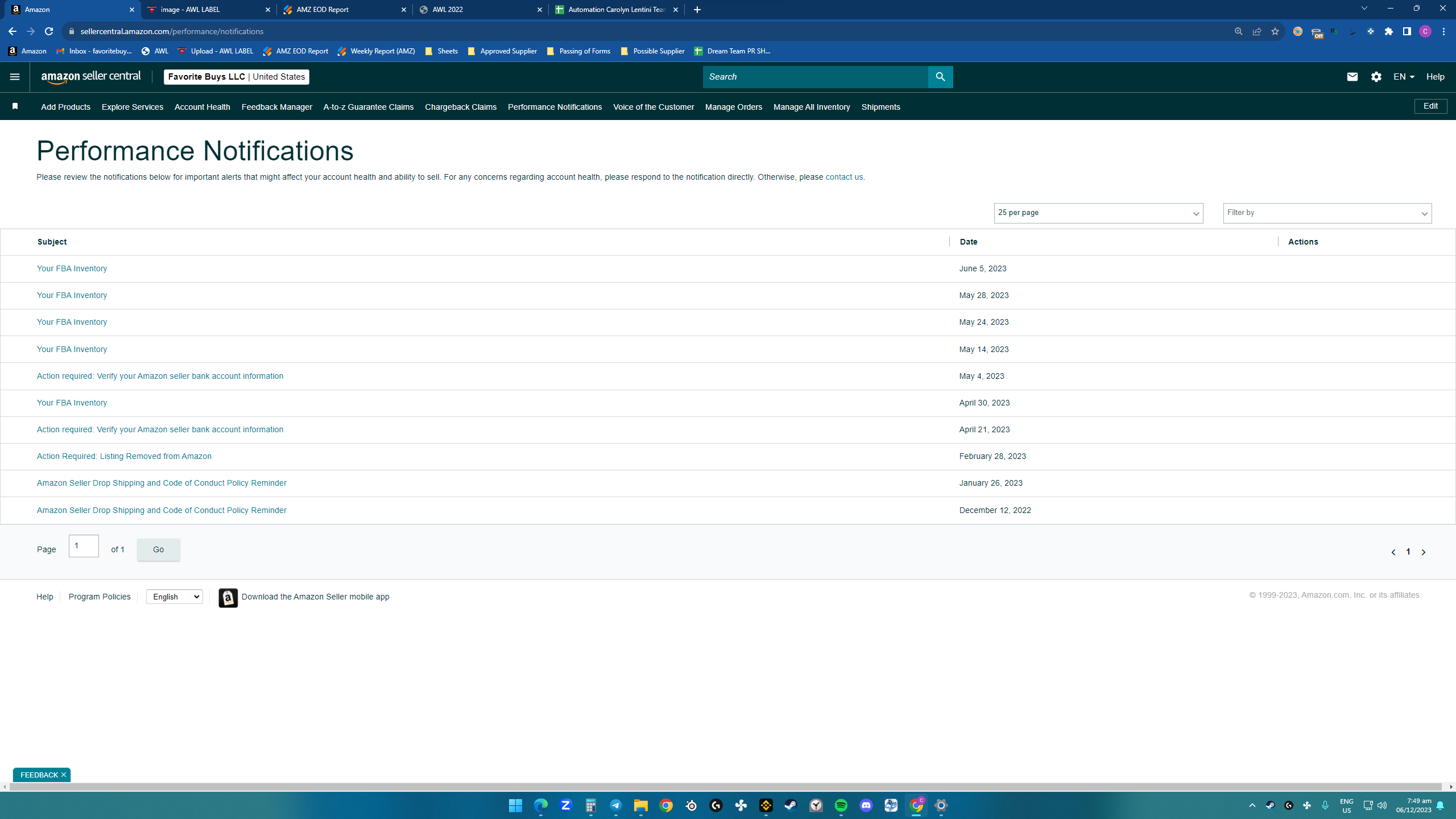Open the Seller Central settings gear
The width and height of the screenshot is (1456, 819).
pyautogui.click(x=1376, y=77)
